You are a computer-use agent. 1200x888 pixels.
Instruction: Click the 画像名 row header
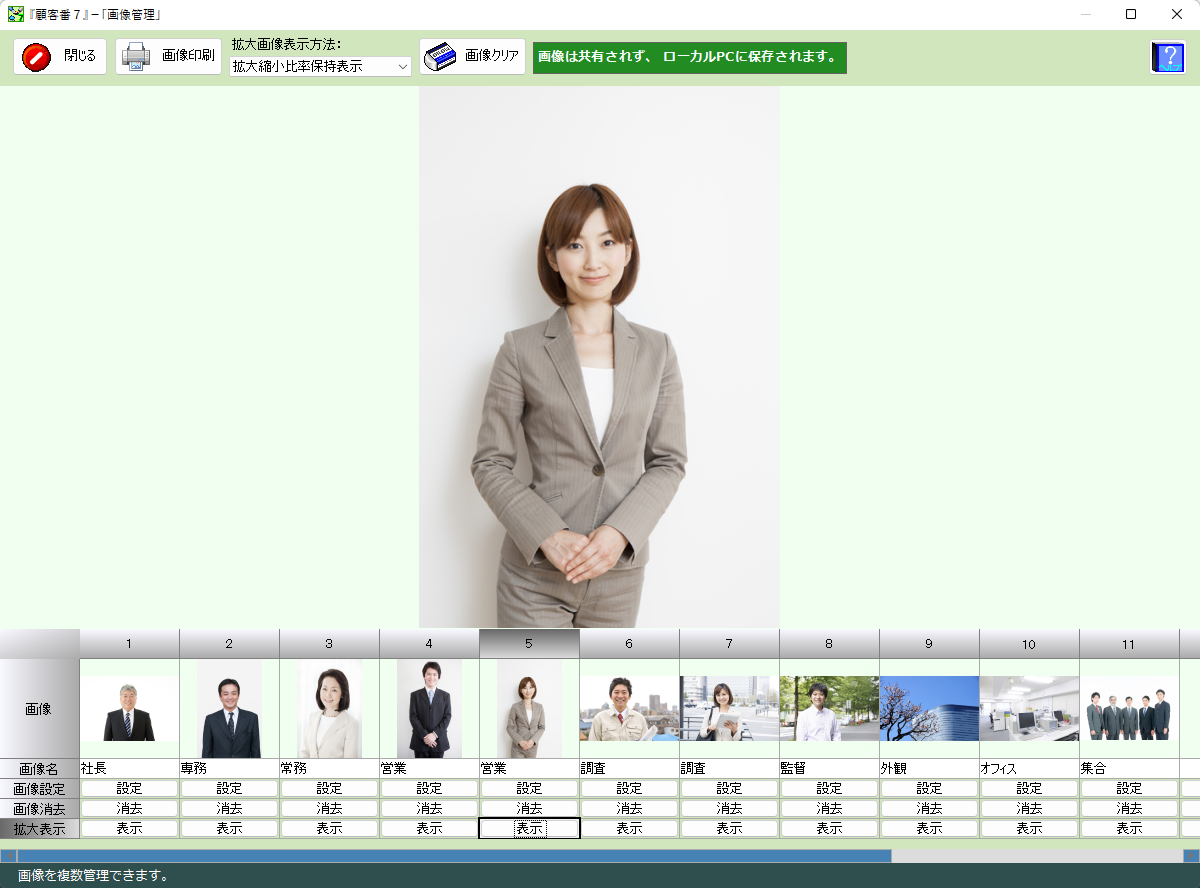40,769
